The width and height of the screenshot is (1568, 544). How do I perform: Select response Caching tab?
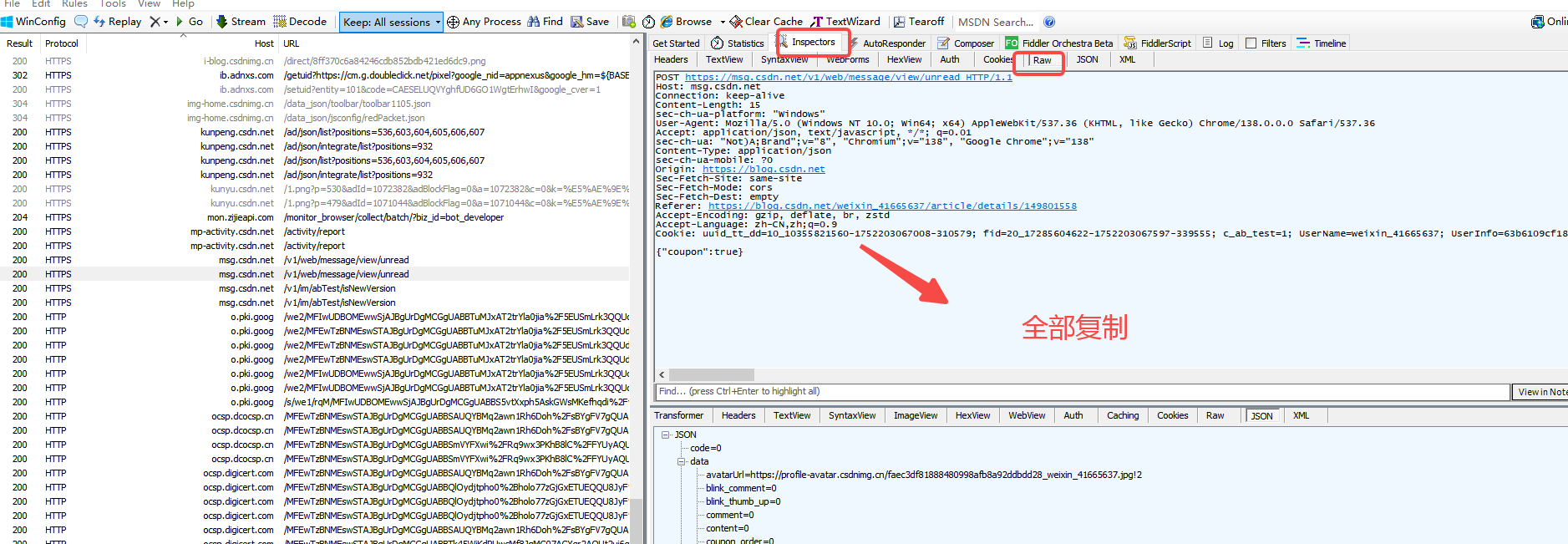[1123, 415]
